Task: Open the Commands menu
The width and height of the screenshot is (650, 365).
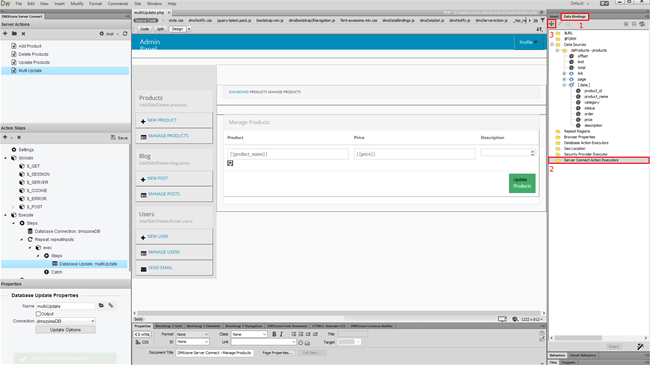Action: tap(118, 3)
